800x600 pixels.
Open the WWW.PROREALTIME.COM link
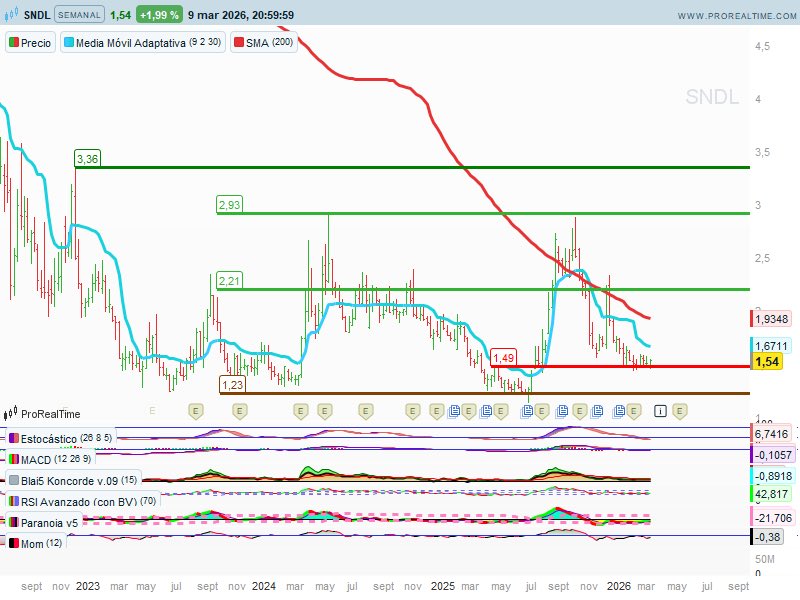[737, 16]
